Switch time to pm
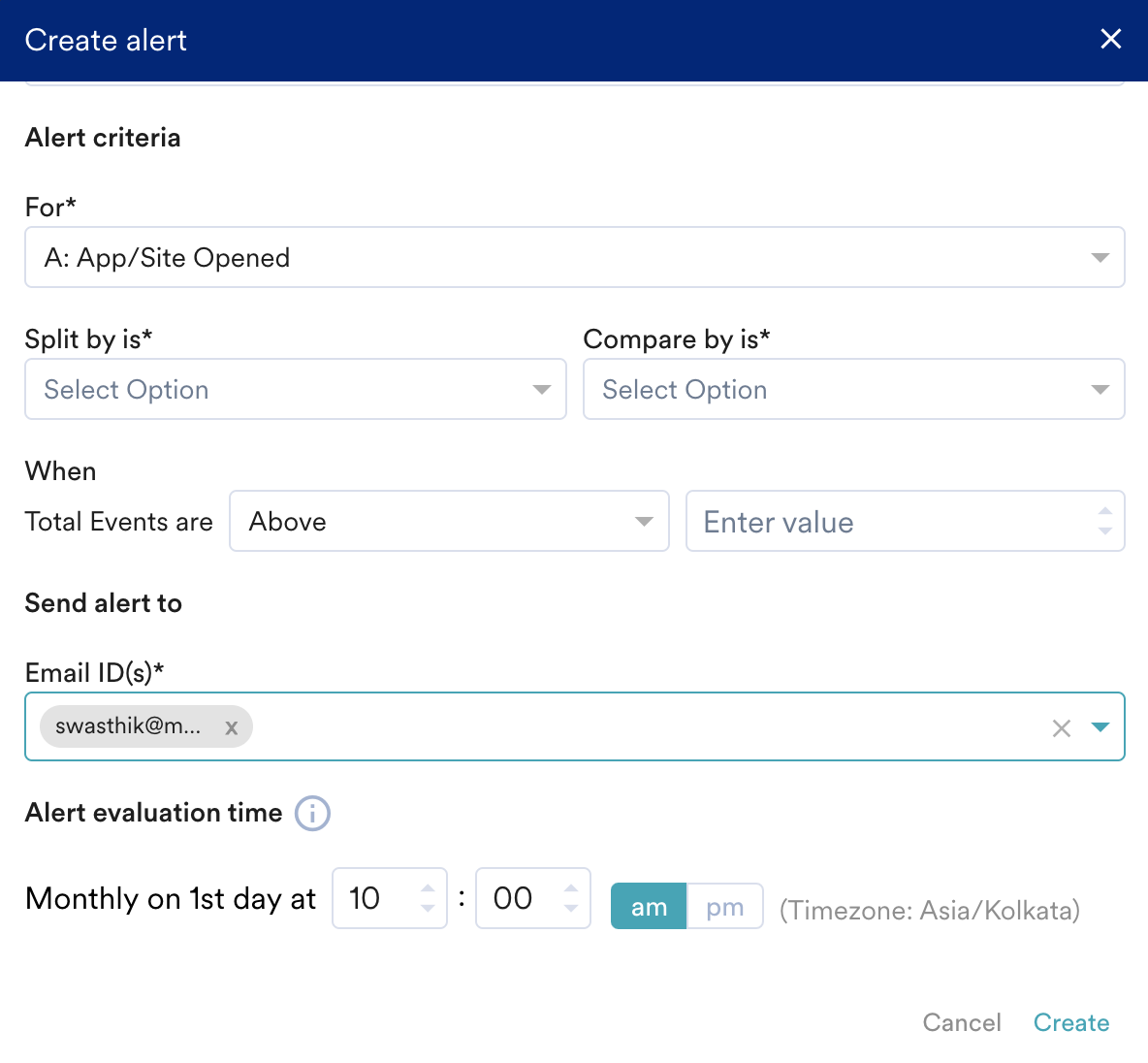 (x=725, y=907)
